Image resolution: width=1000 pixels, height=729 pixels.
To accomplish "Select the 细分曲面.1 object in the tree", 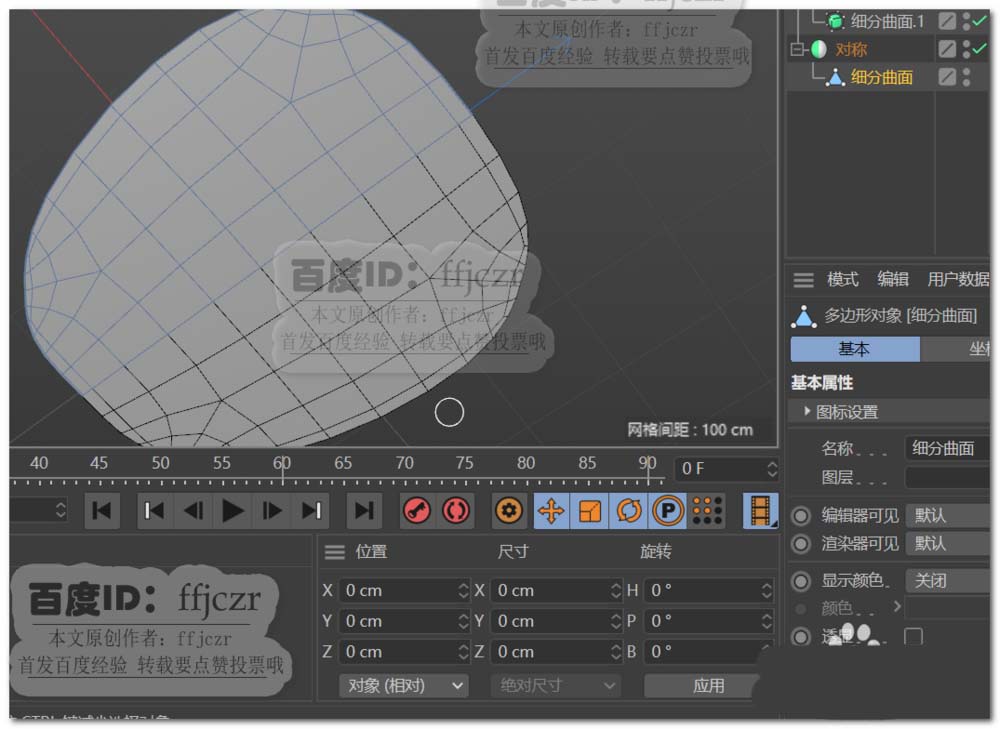I will 887,22.
